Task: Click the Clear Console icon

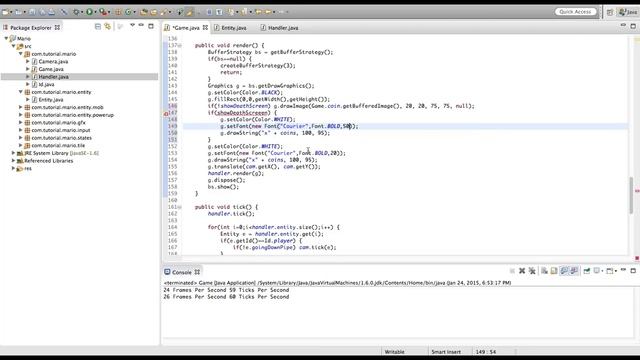Action: click(x=544, y=271)
